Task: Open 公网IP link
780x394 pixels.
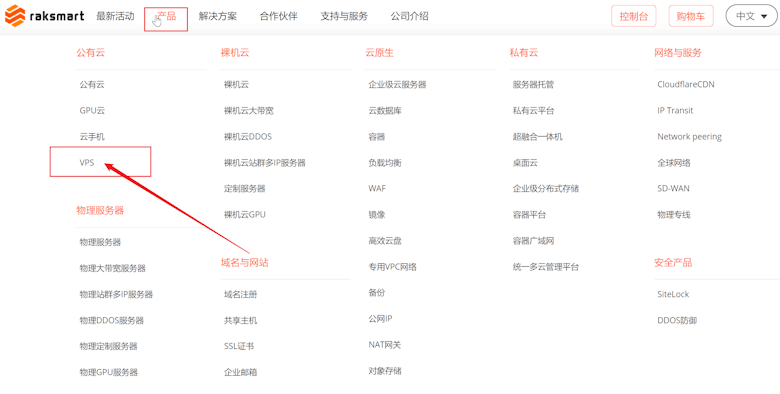Action: (381, 318)
